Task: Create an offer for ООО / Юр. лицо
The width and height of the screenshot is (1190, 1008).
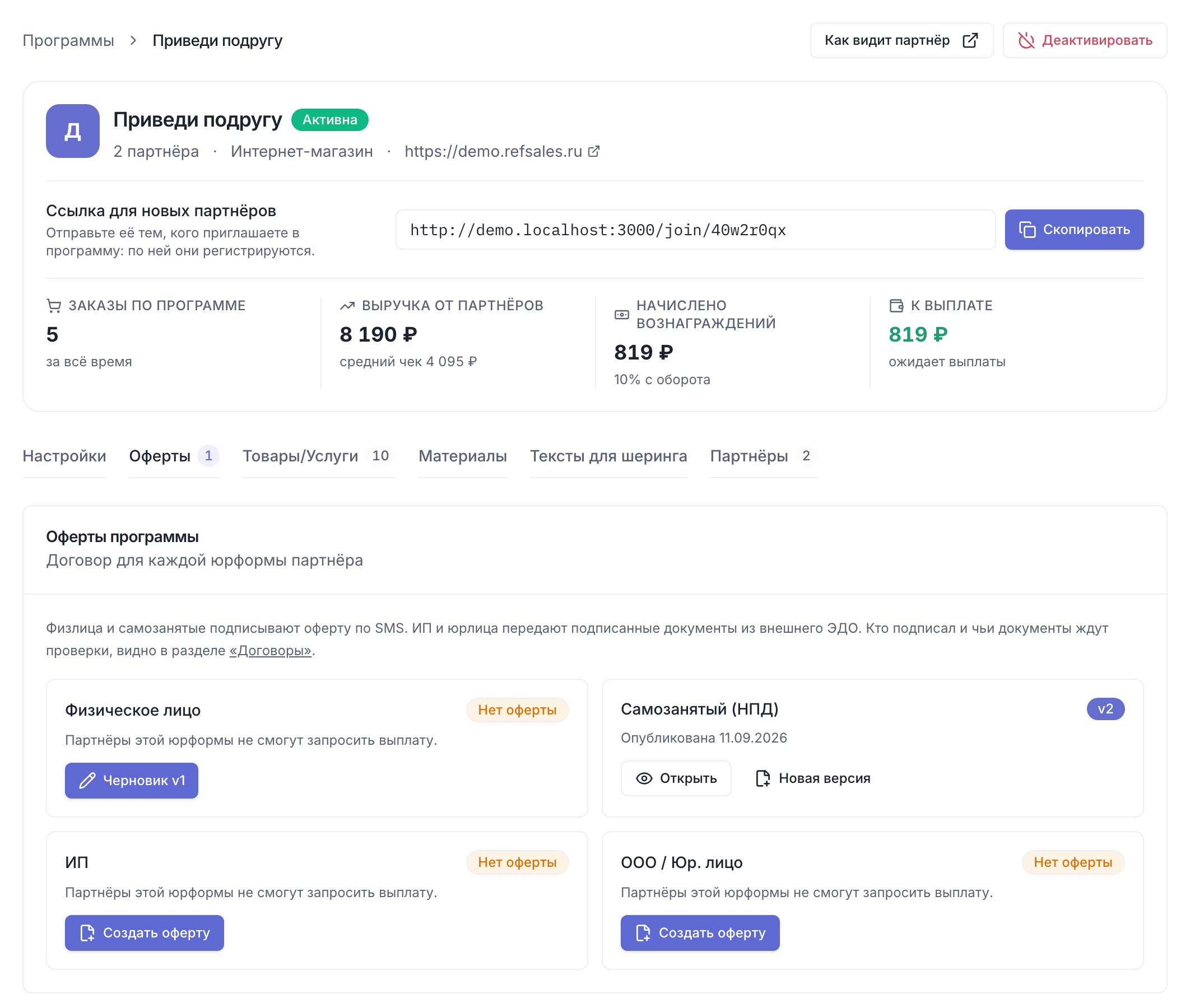Action: pyautogui.click(x=700, y=932)
